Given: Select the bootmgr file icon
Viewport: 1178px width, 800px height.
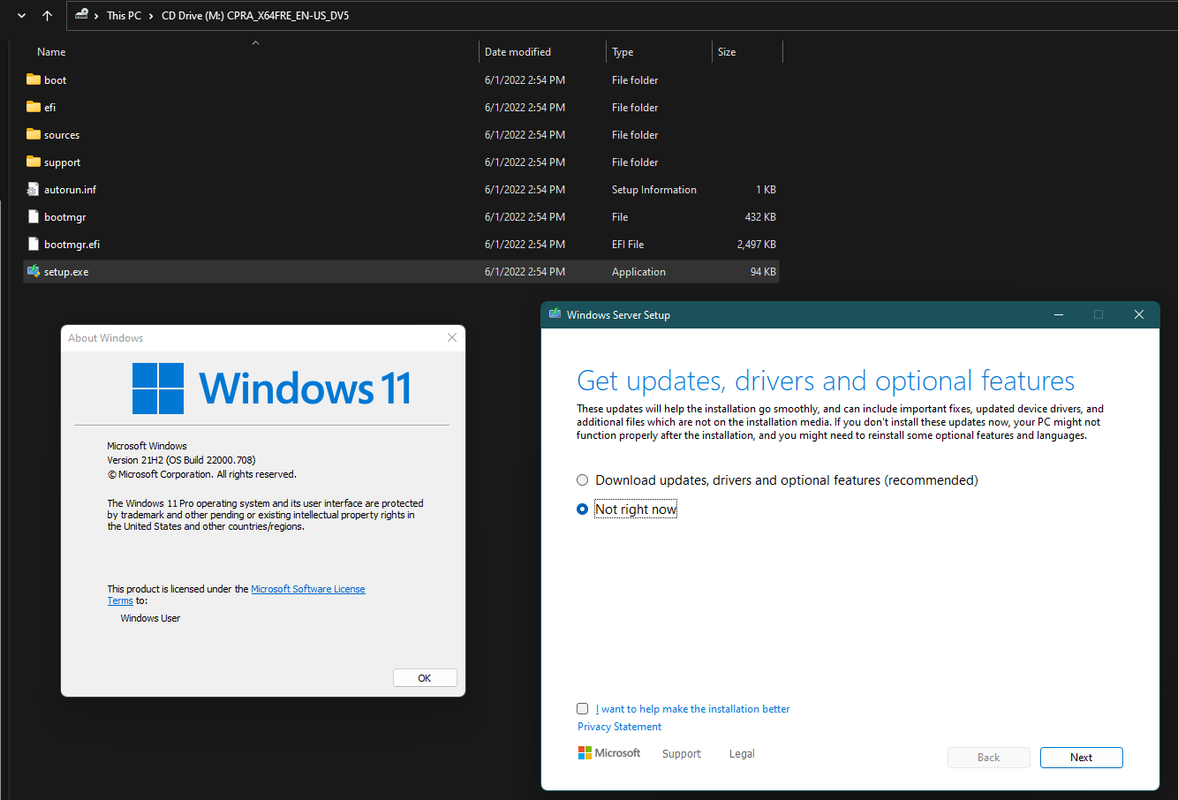Looking at the screenshot, I should pyautogui.click(x=33, y=216).
